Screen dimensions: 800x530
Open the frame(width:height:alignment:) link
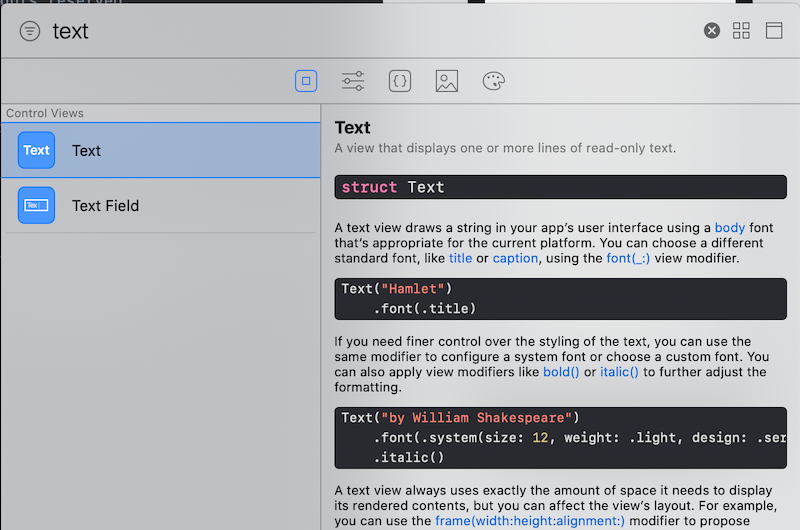530,521
